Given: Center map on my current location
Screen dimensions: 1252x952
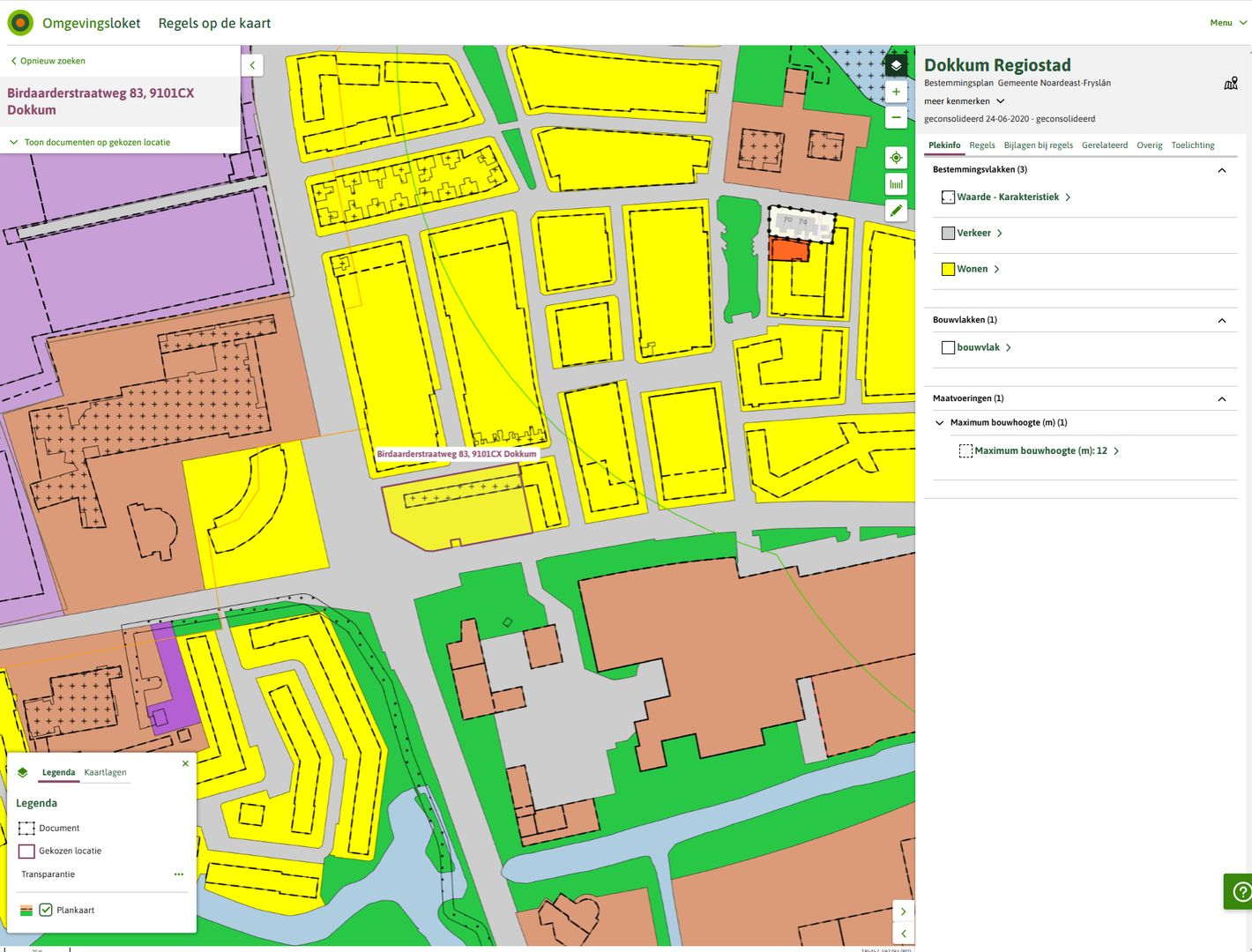Looking at the screenshot, I should (x=896, y=158).
